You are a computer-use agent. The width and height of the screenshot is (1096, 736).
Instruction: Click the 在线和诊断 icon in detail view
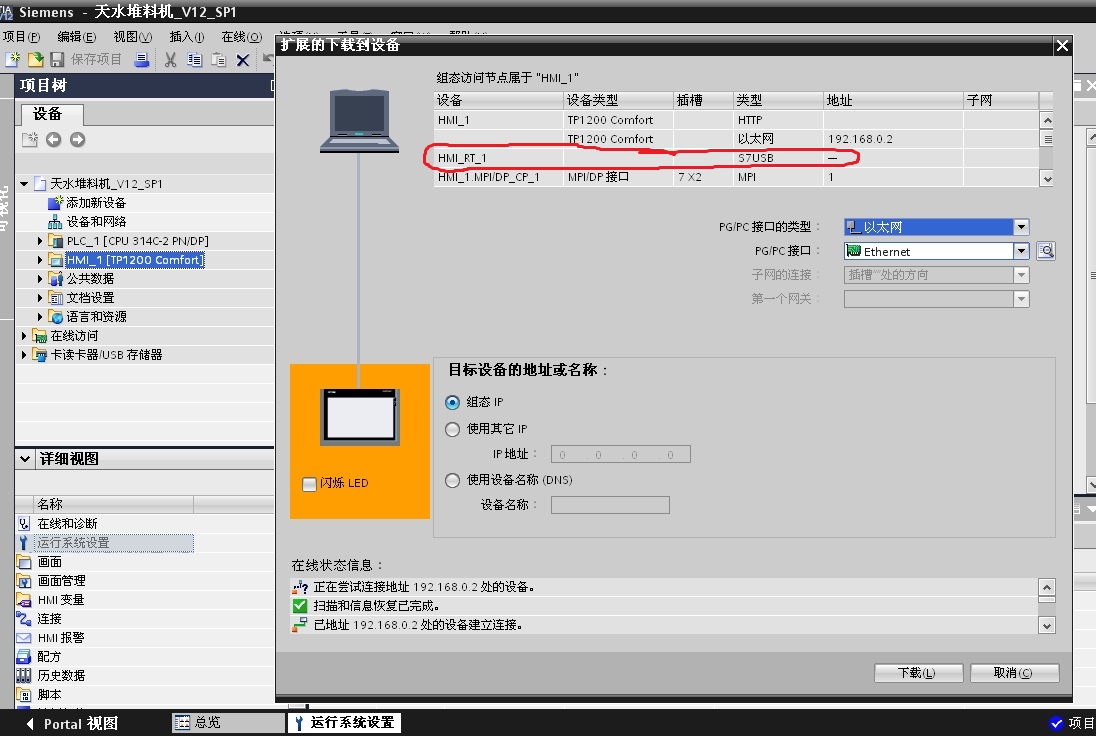coord(24,524)
